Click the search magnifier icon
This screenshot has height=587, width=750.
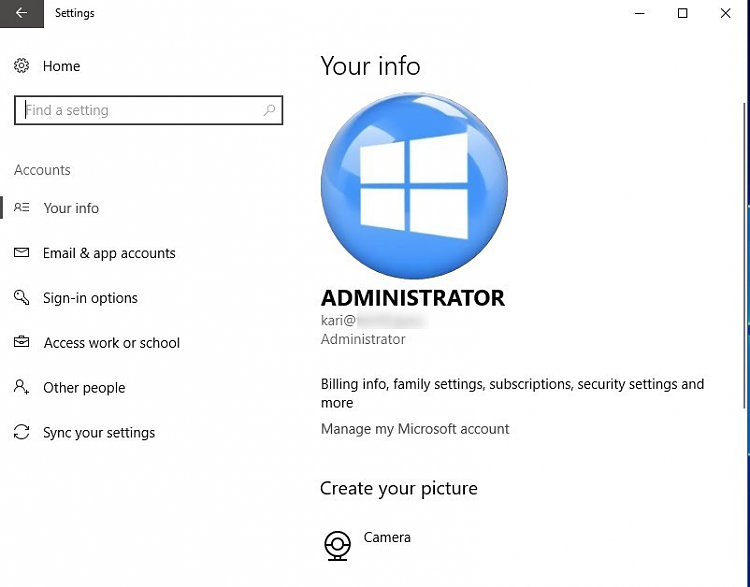(x=269, y=111)
